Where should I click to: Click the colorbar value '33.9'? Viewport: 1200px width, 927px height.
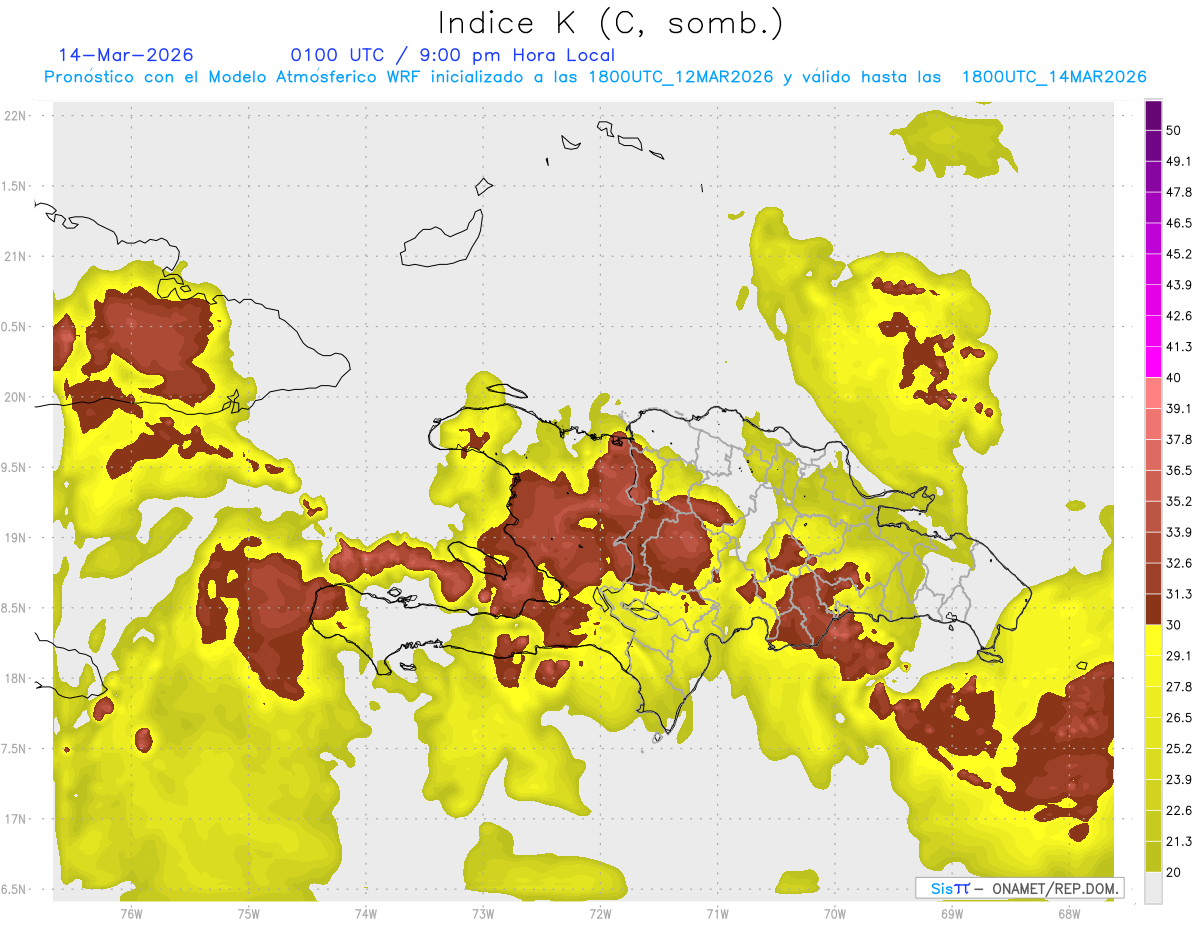click(x=1179, y=532)
